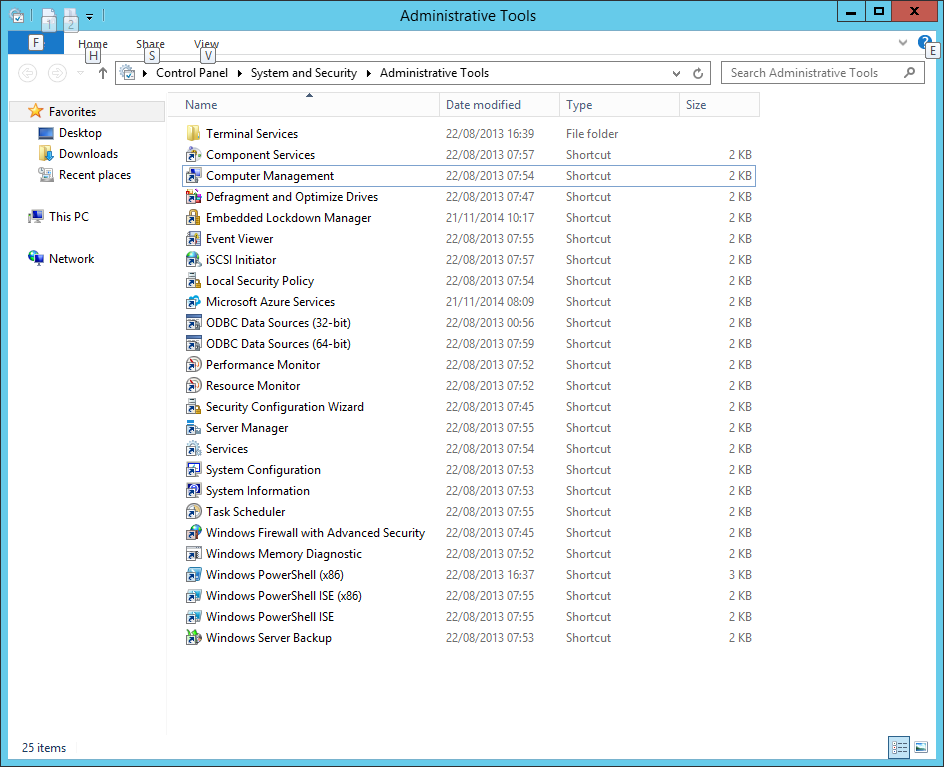Click System and Security breadcrumb
944x767 pixels.
pyautogui.click(x=303, y=73)
